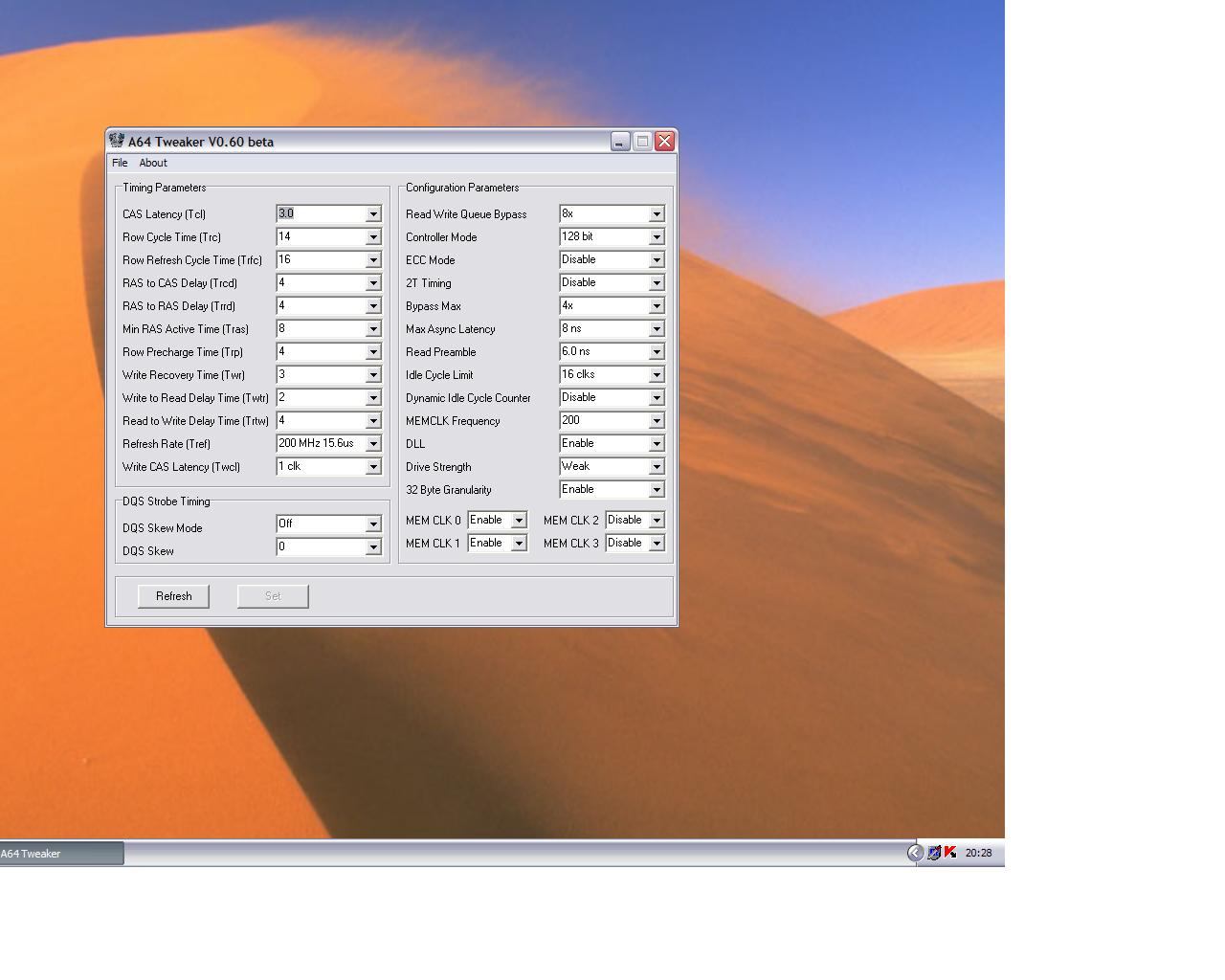
Task: Open Write to Read Delay (Twtr) dropdown
Action: 373,398
